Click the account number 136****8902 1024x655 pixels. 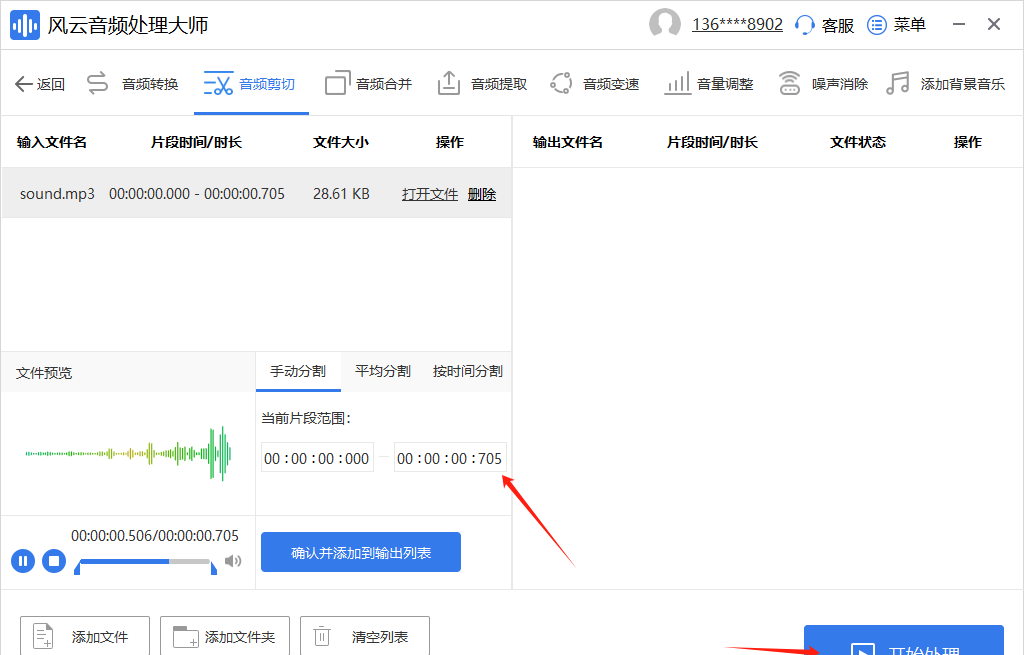[x=737, y=25]
